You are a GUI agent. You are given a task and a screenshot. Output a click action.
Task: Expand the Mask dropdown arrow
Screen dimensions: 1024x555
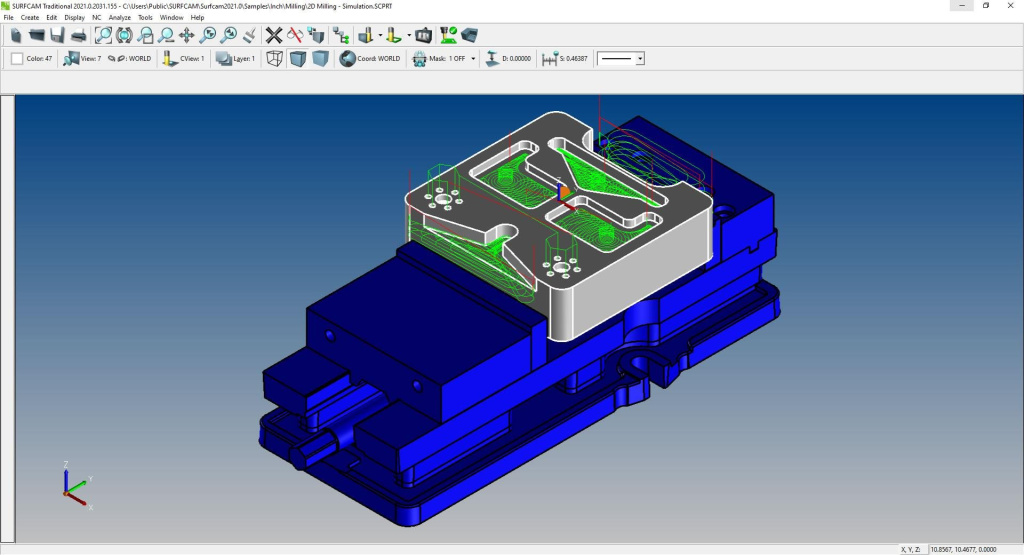coord(473,59)
